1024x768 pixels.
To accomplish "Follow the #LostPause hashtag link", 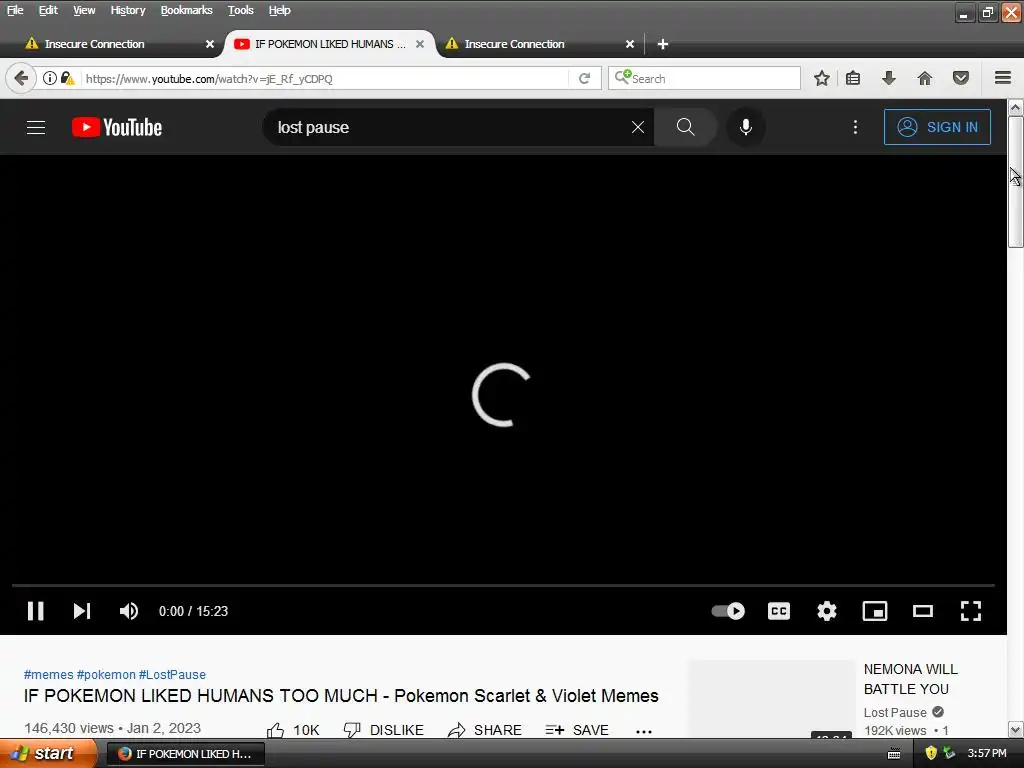I will (x=172, y=675).
